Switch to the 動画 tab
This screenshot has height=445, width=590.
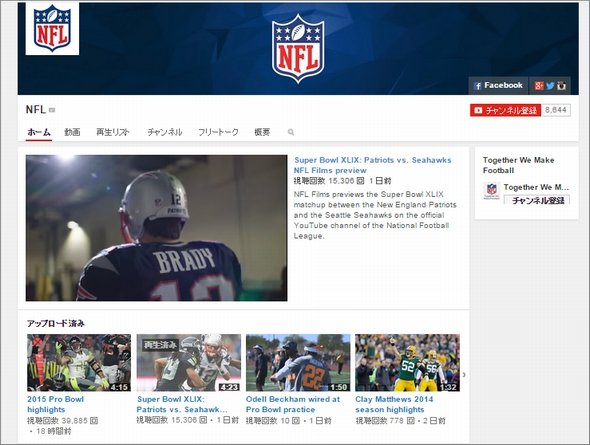point(72,132)
